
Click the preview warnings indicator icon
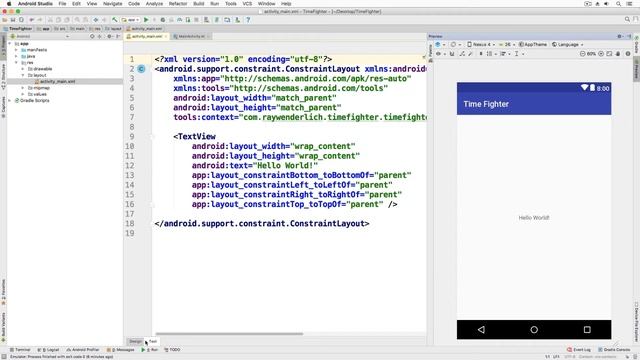click(x=628, y=53)
